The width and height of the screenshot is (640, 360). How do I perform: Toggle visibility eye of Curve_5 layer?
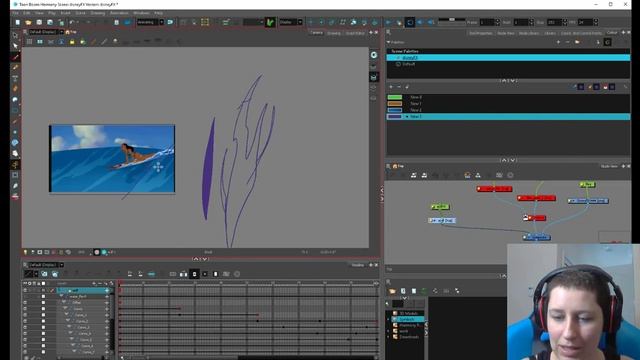tap(25, 340)
